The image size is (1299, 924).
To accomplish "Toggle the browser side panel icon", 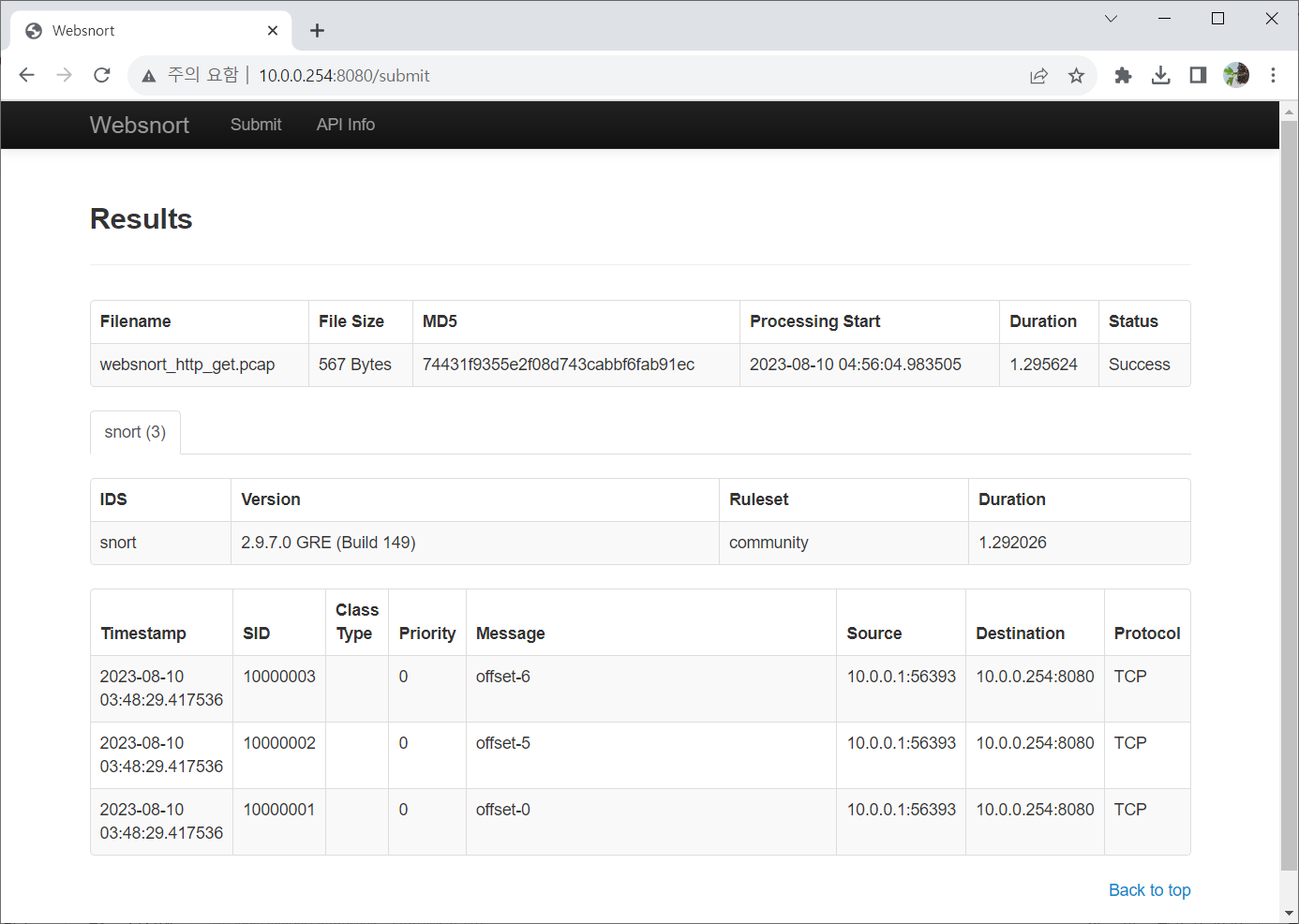I will click(1198, 75).
